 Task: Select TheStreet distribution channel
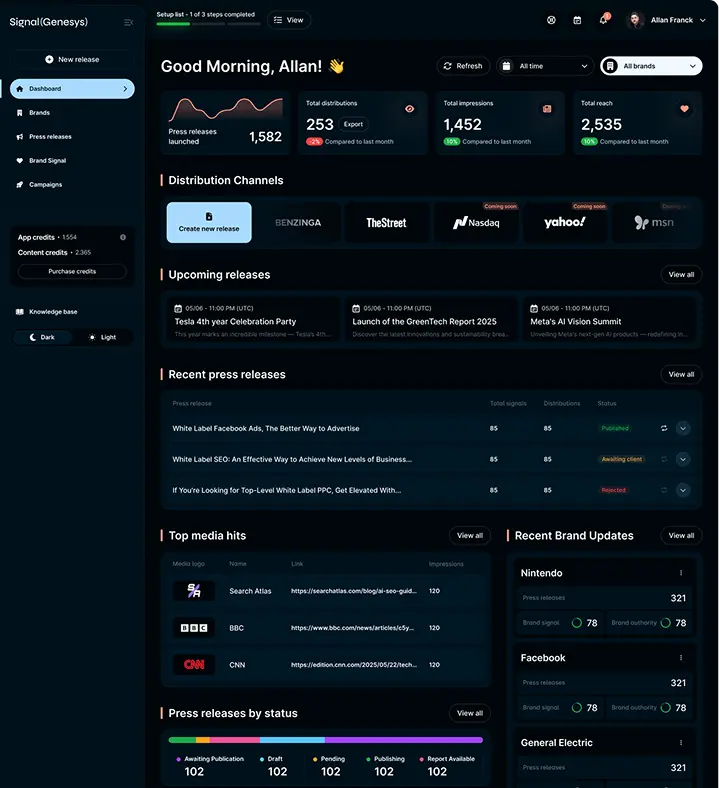(386, 223)
